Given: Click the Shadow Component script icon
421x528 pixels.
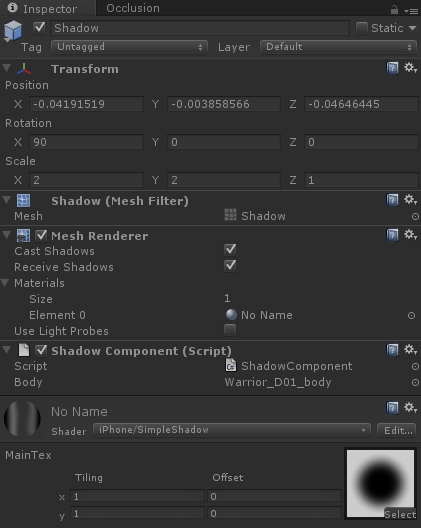Looking at the screenshot, I should [24, 350].
